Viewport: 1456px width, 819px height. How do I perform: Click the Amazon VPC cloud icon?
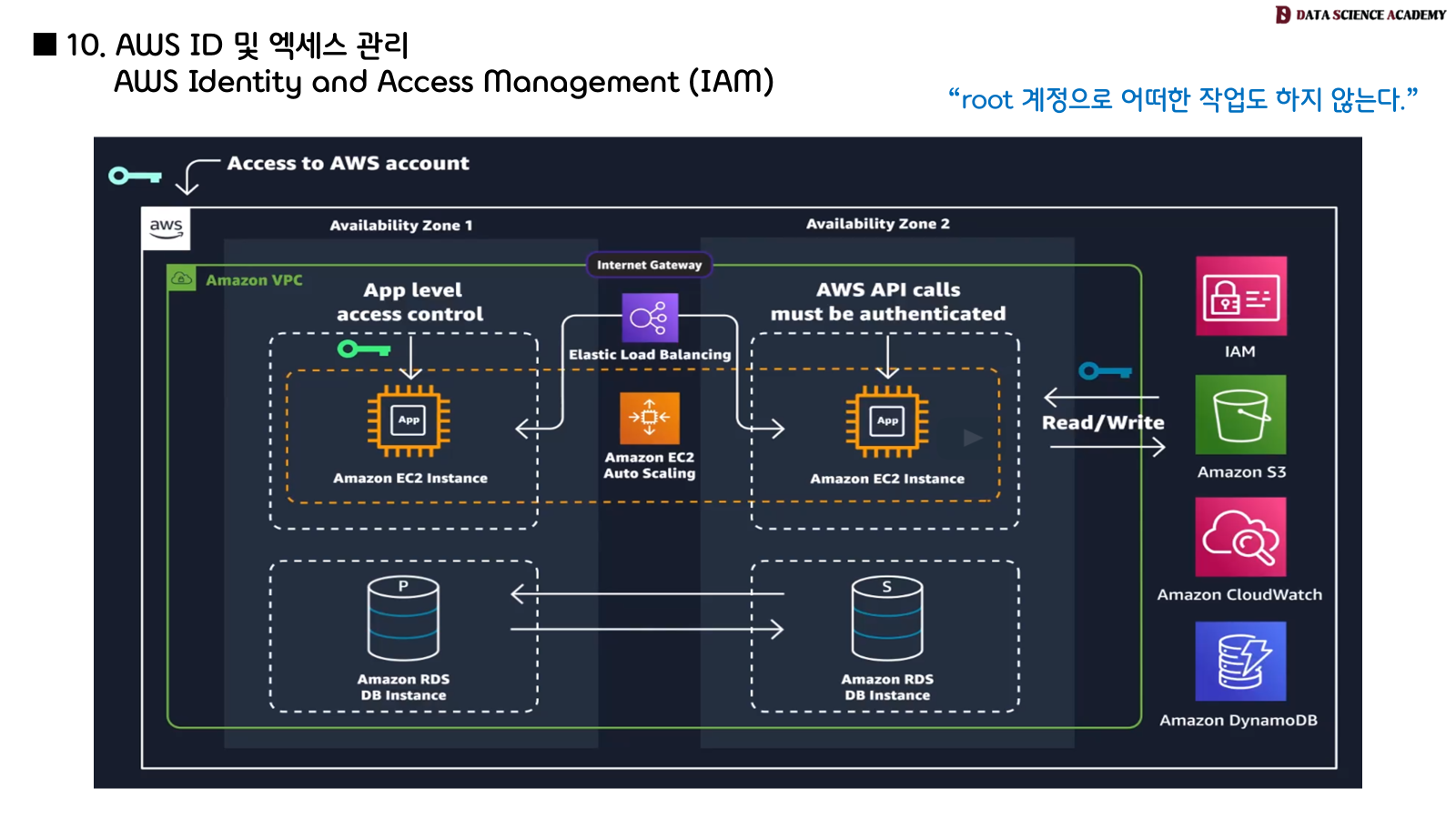182,278
